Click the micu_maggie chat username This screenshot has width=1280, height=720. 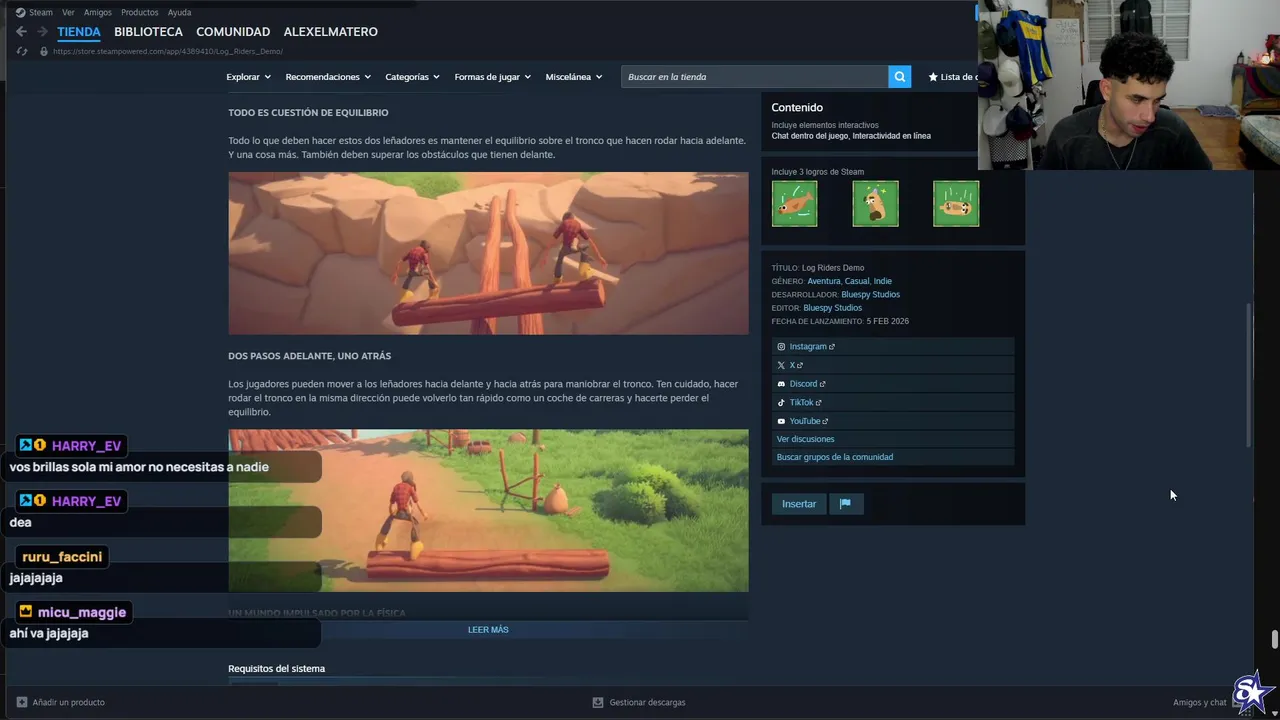point(82,612)
